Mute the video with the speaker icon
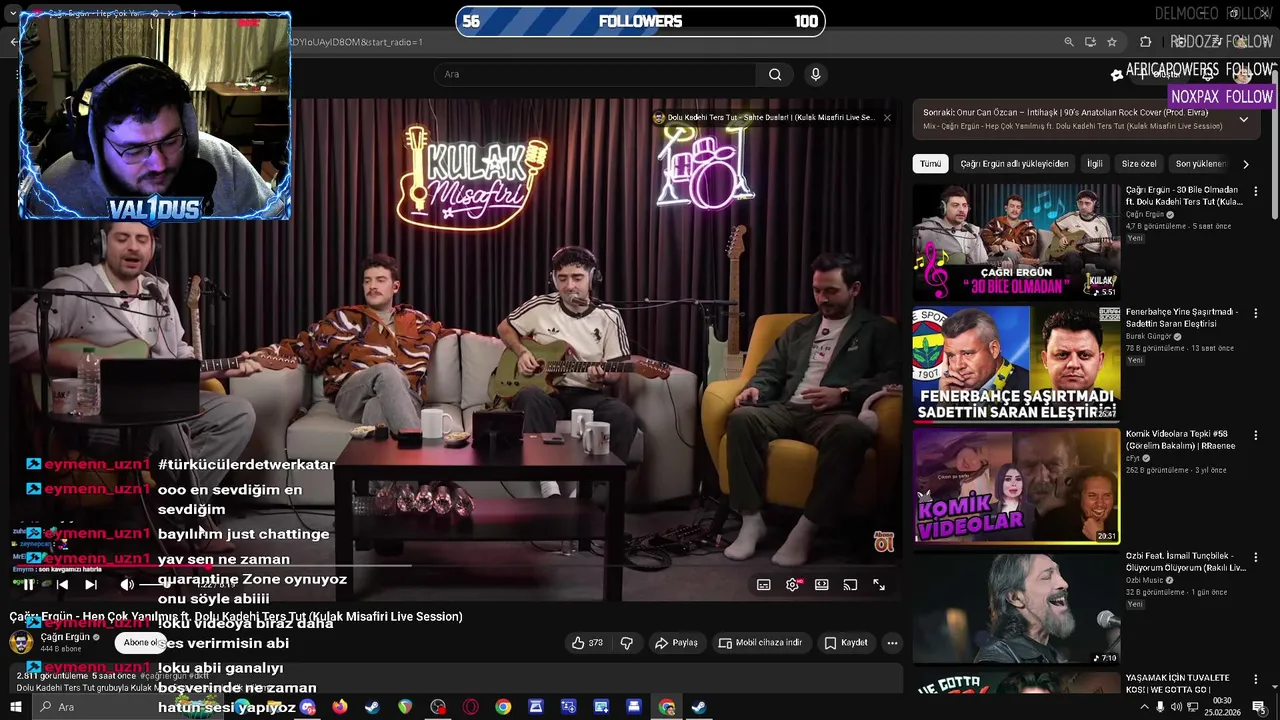This screenshot has width=1280, height=720. (127, 585)
